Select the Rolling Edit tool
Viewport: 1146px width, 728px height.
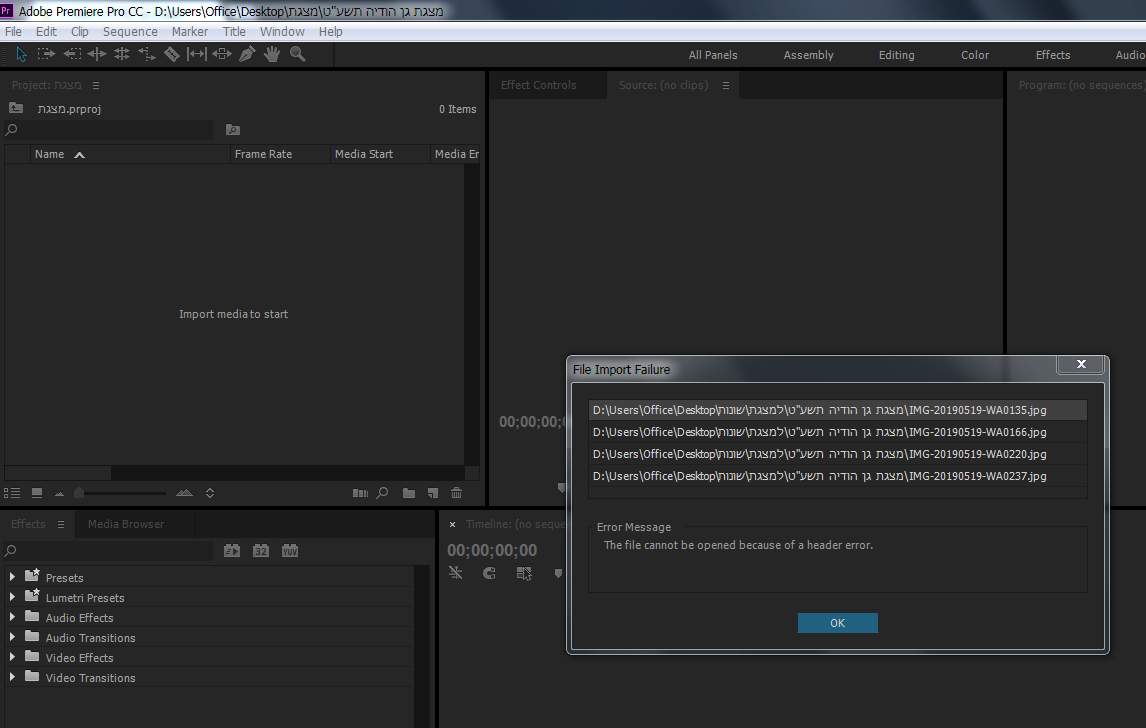122,54
